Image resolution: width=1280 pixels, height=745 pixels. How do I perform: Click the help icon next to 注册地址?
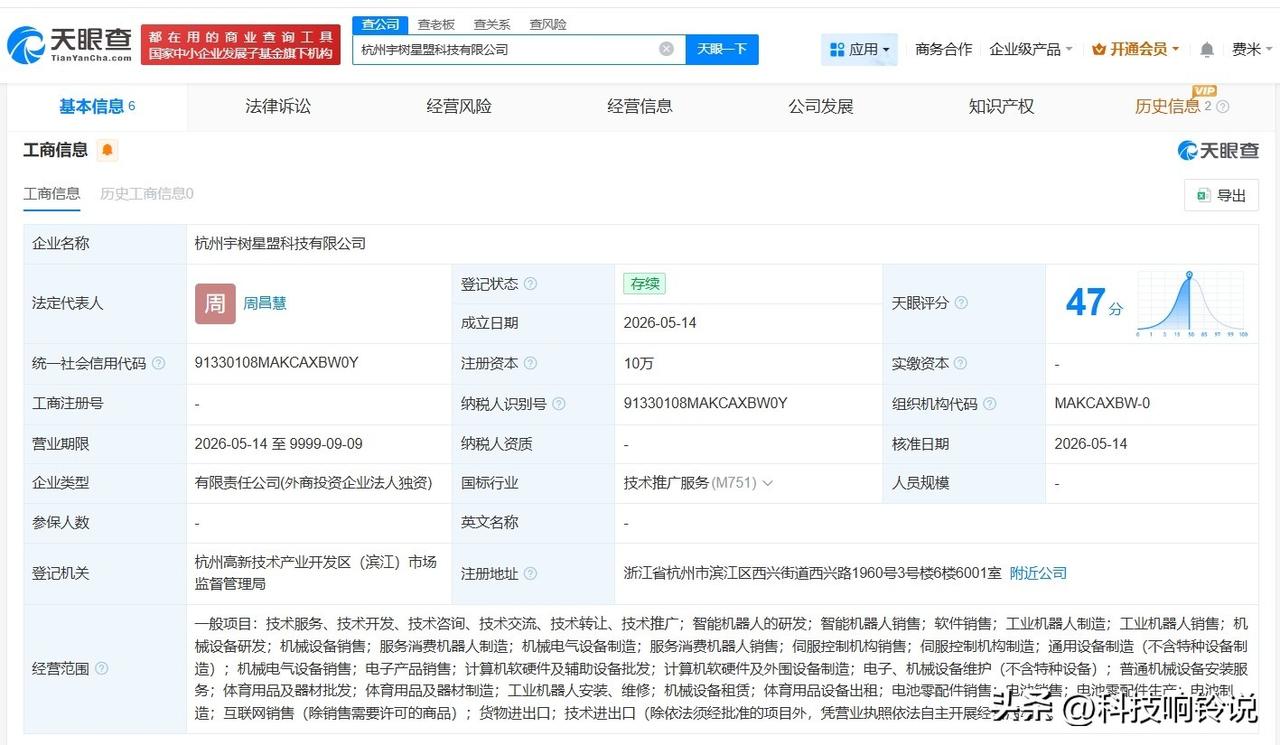point(531,574)
